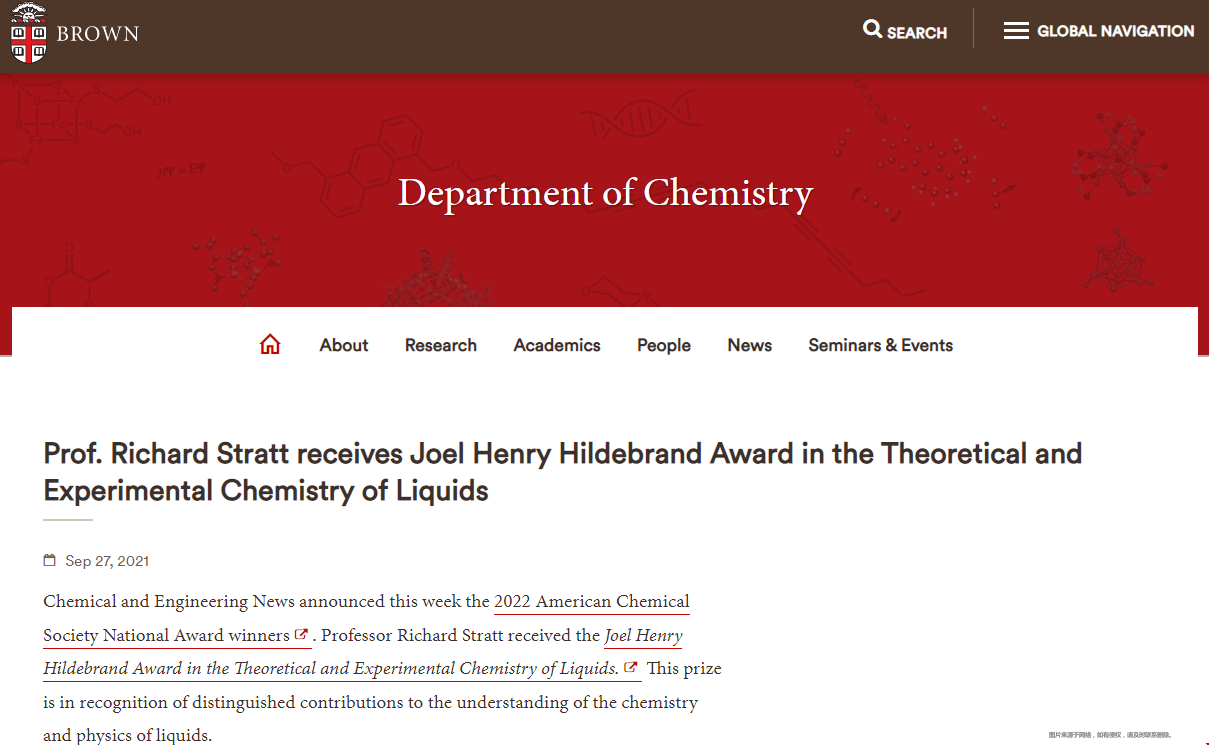The height and width of the screenshot is (745, 1209).
Task: Click the BROWN wordmark text
Action: tap(98, 34)
